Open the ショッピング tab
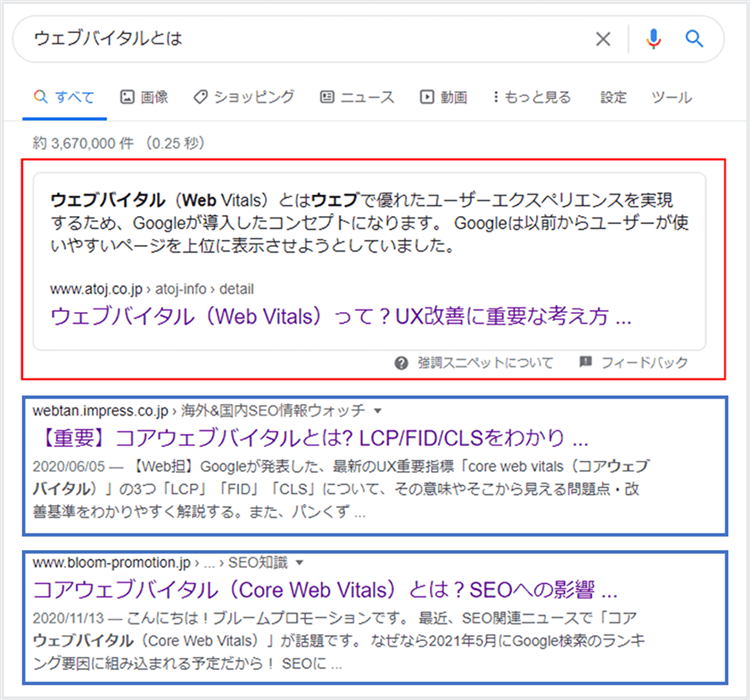 [244, 97]
